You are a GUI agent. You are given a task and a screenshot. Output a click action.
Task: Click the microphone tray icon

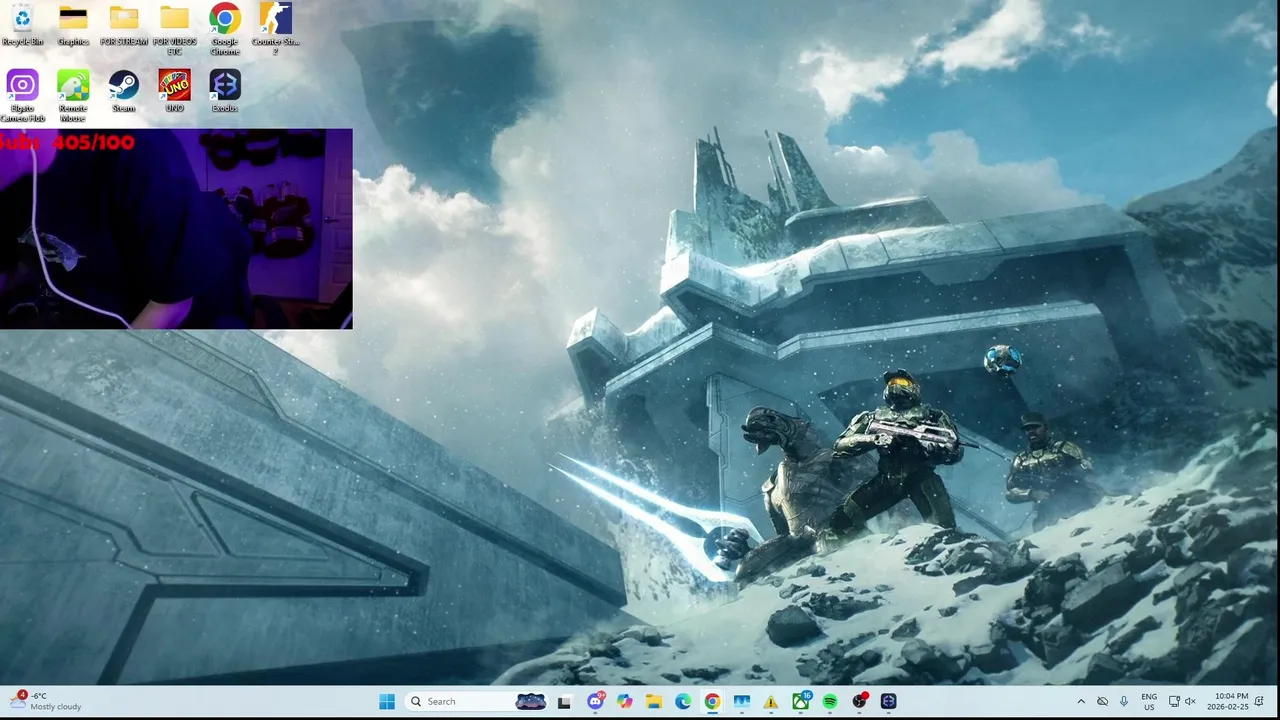click(1124, 701)
